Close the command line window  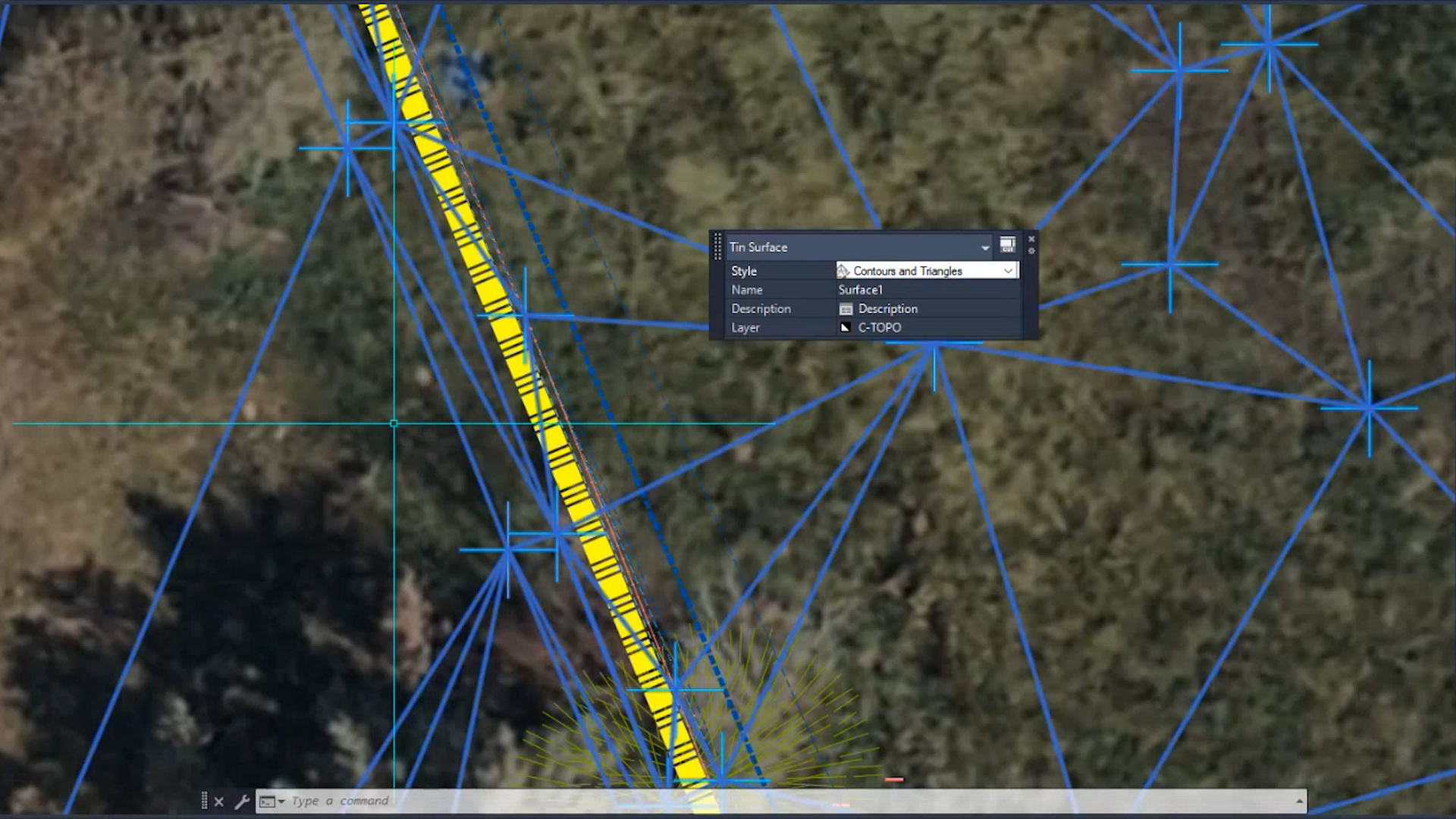coord(219,802)
